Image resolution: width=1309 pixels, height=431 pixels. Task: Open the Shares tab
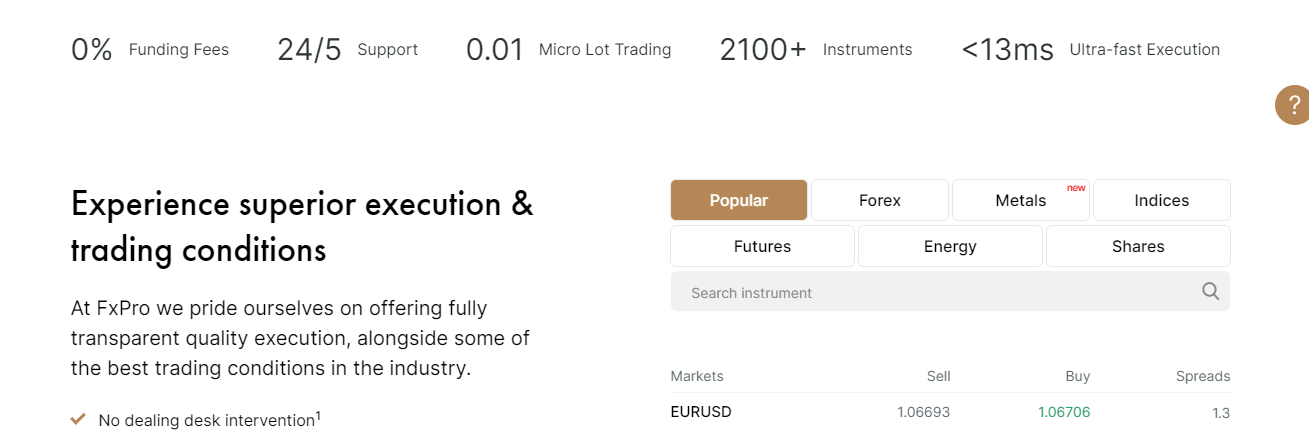[x=1138, y=246]
